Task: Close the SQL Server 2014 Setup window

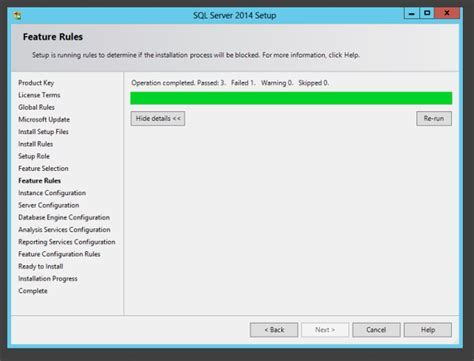Action: coord(447,13)
